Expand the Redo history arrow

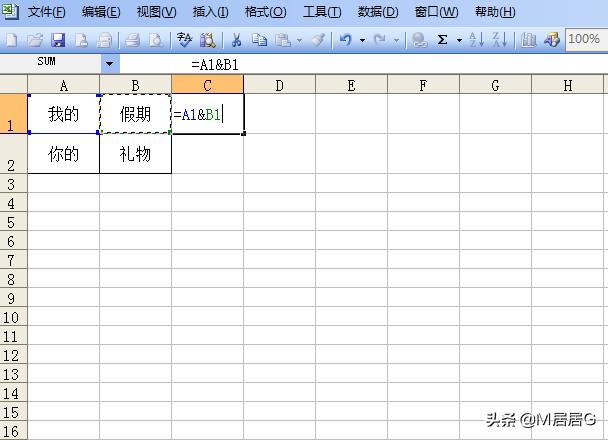point(396,40)
